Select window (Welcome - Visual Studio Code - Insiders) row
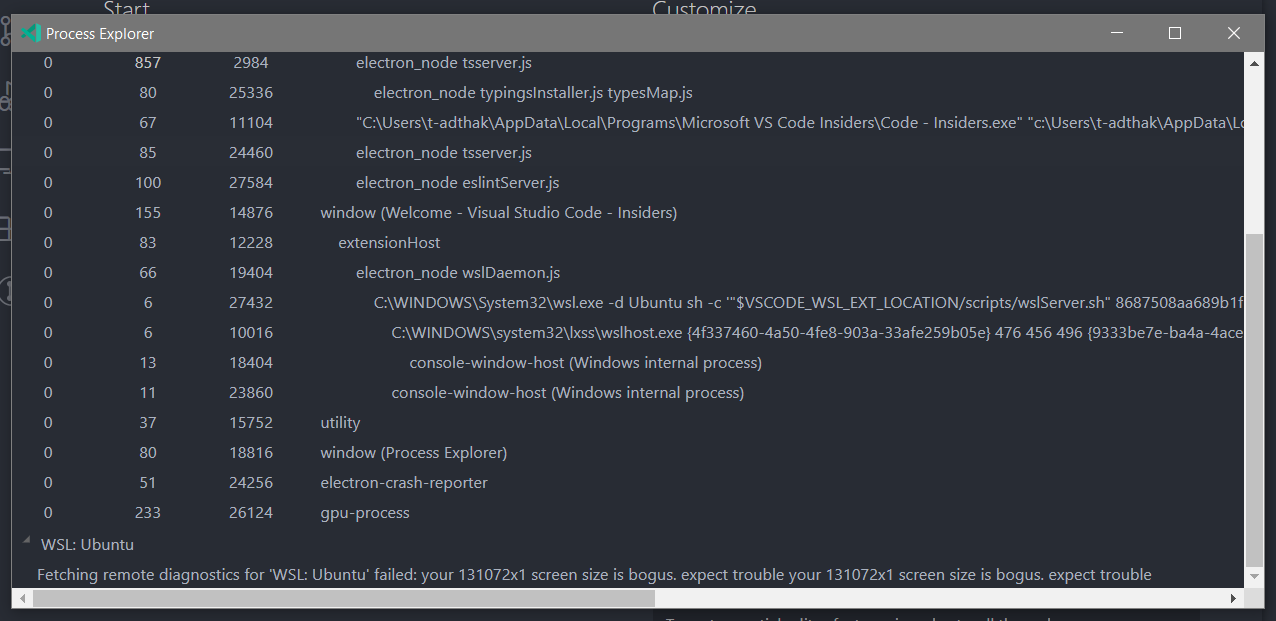This screenshot has width=1276, height=621. coord(629,213)
